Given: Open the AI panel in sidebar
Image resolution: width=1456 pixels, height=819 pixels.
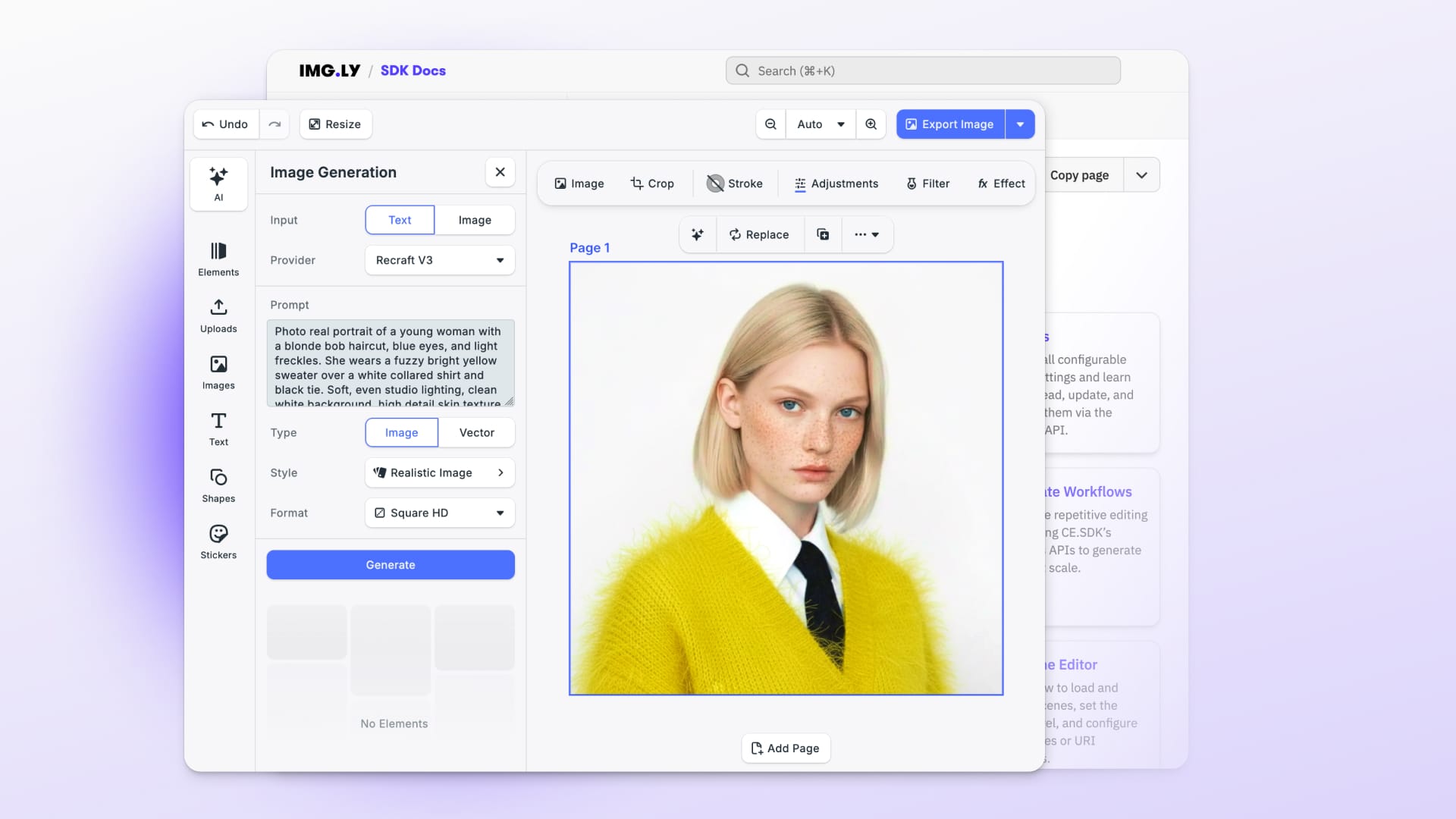Looking at the screenshot, I should pos(218,184).
